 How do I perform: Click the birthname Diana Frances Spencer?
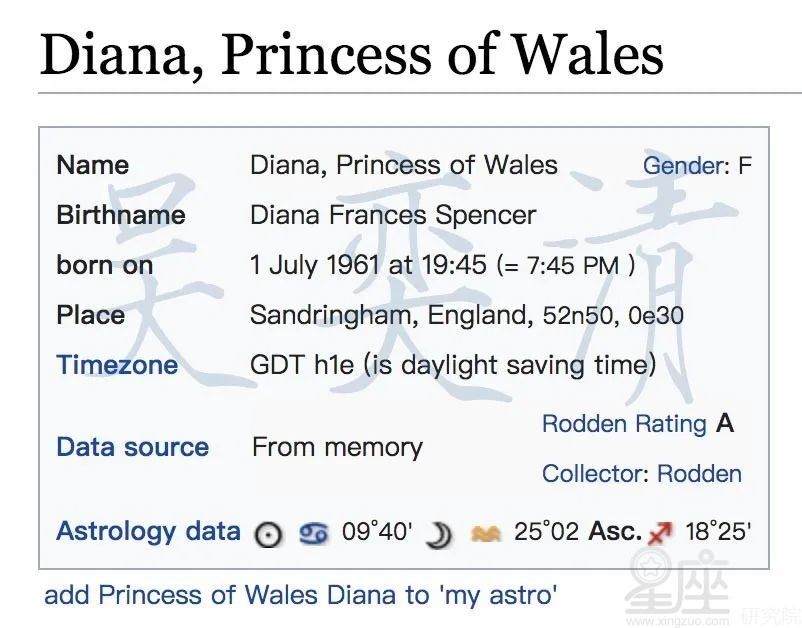pyautogui.click(x=393, y=215)
